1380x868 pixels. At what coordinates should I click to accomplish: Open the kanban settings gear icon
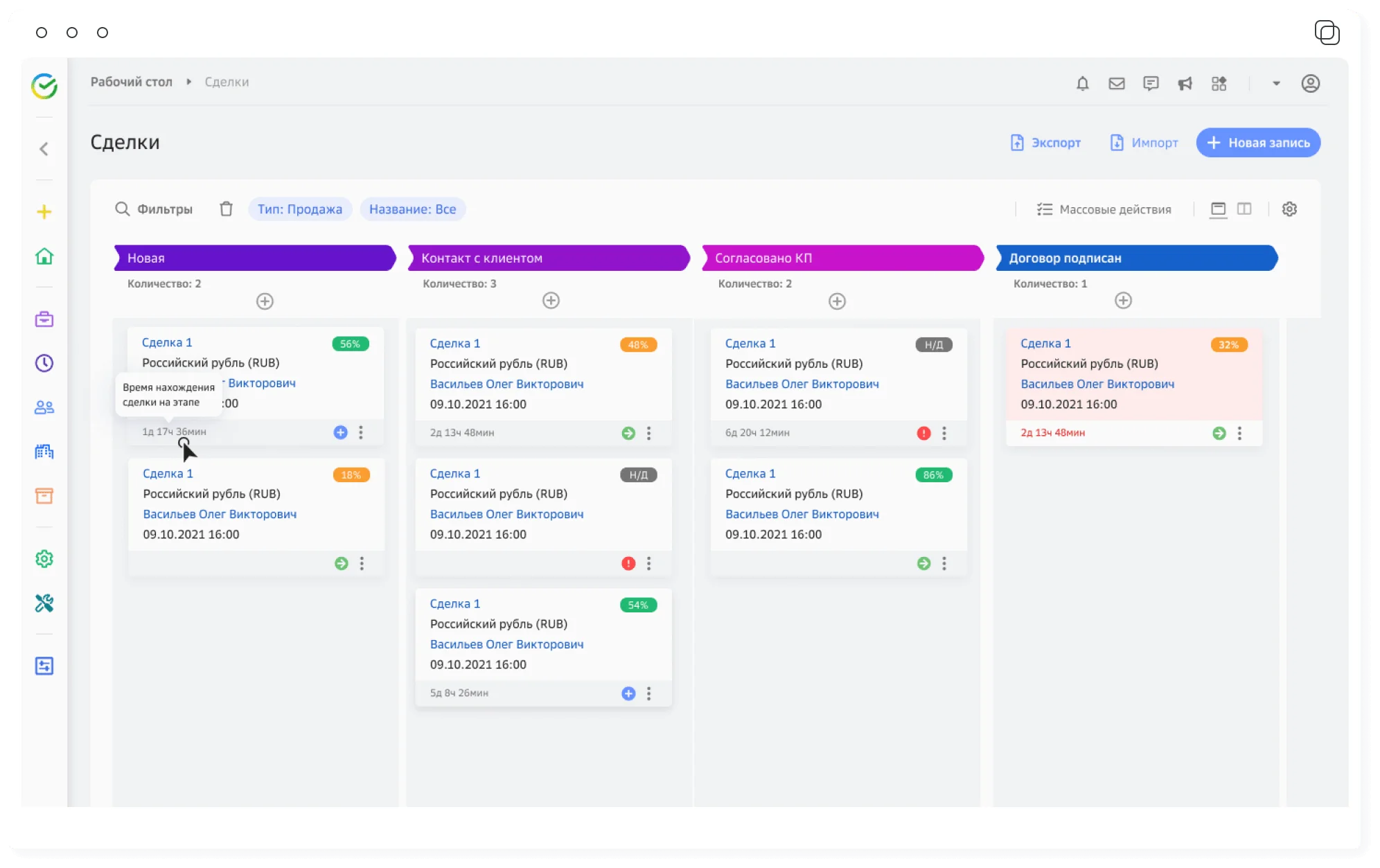pyautogui.click(x=1289, y=209)
